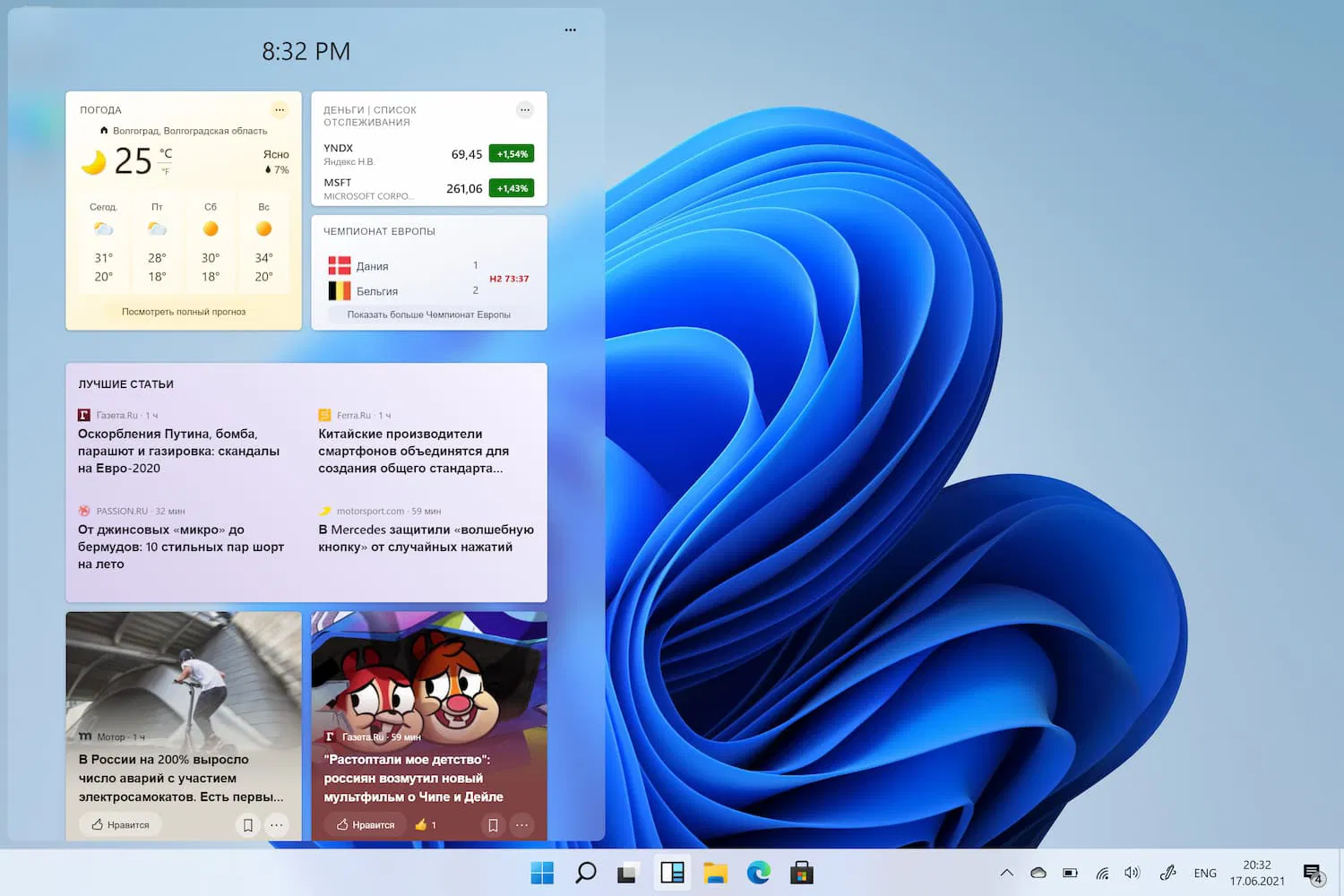Viewport: 1344px width, 896px height.
Task: Open Microsoft Store from the taskbar
Action: [x=802, y=873]
